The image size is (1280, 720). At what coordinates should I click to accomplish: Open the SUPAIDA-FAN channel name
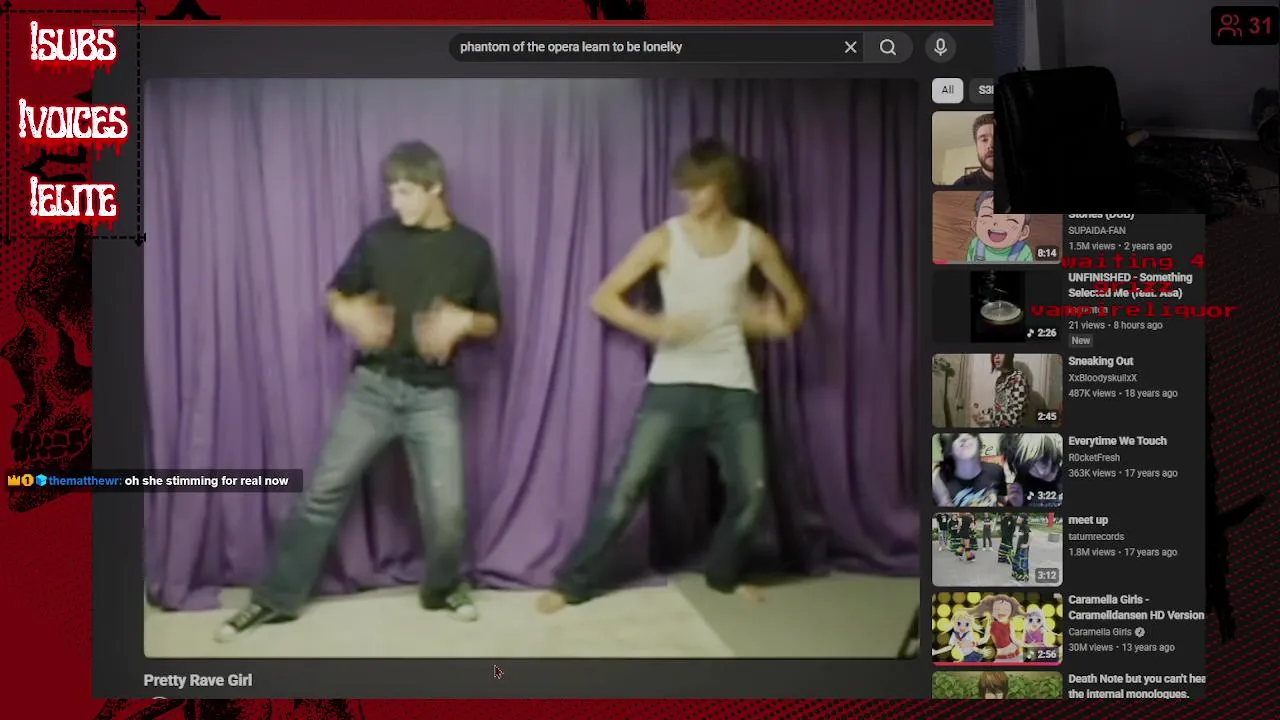point(1097,231)
